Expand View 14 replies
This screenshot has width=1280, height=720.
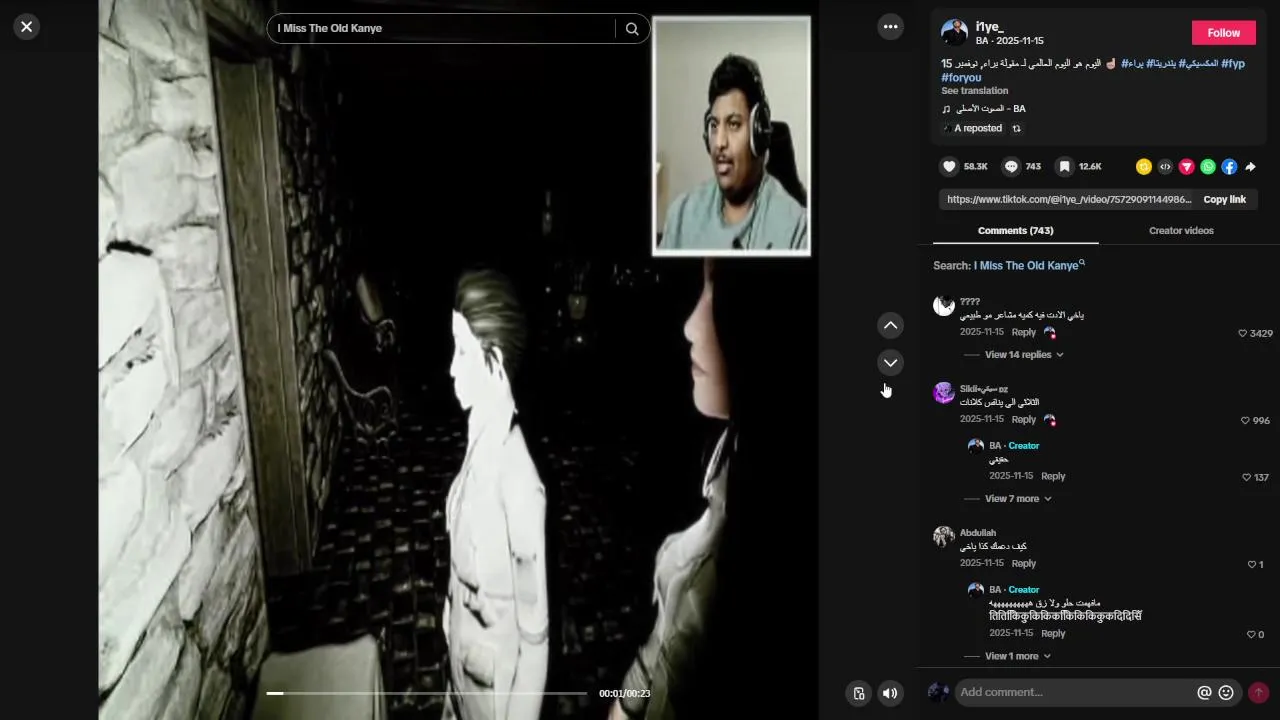point(1024,355)
